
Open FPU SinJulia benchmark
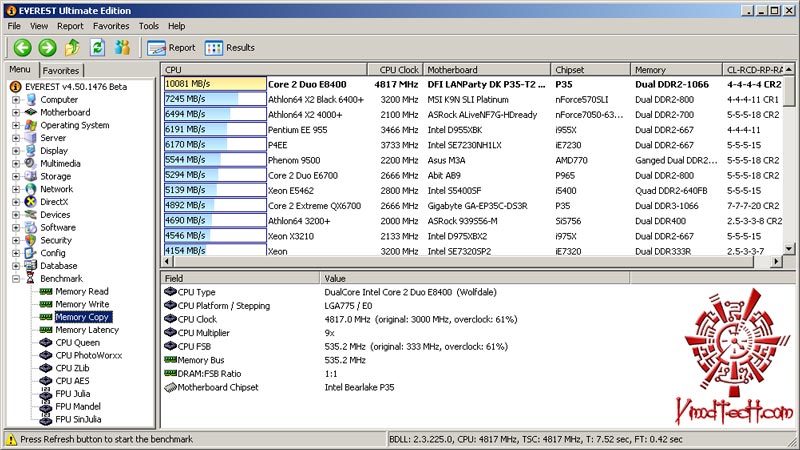tap(78, 419)
